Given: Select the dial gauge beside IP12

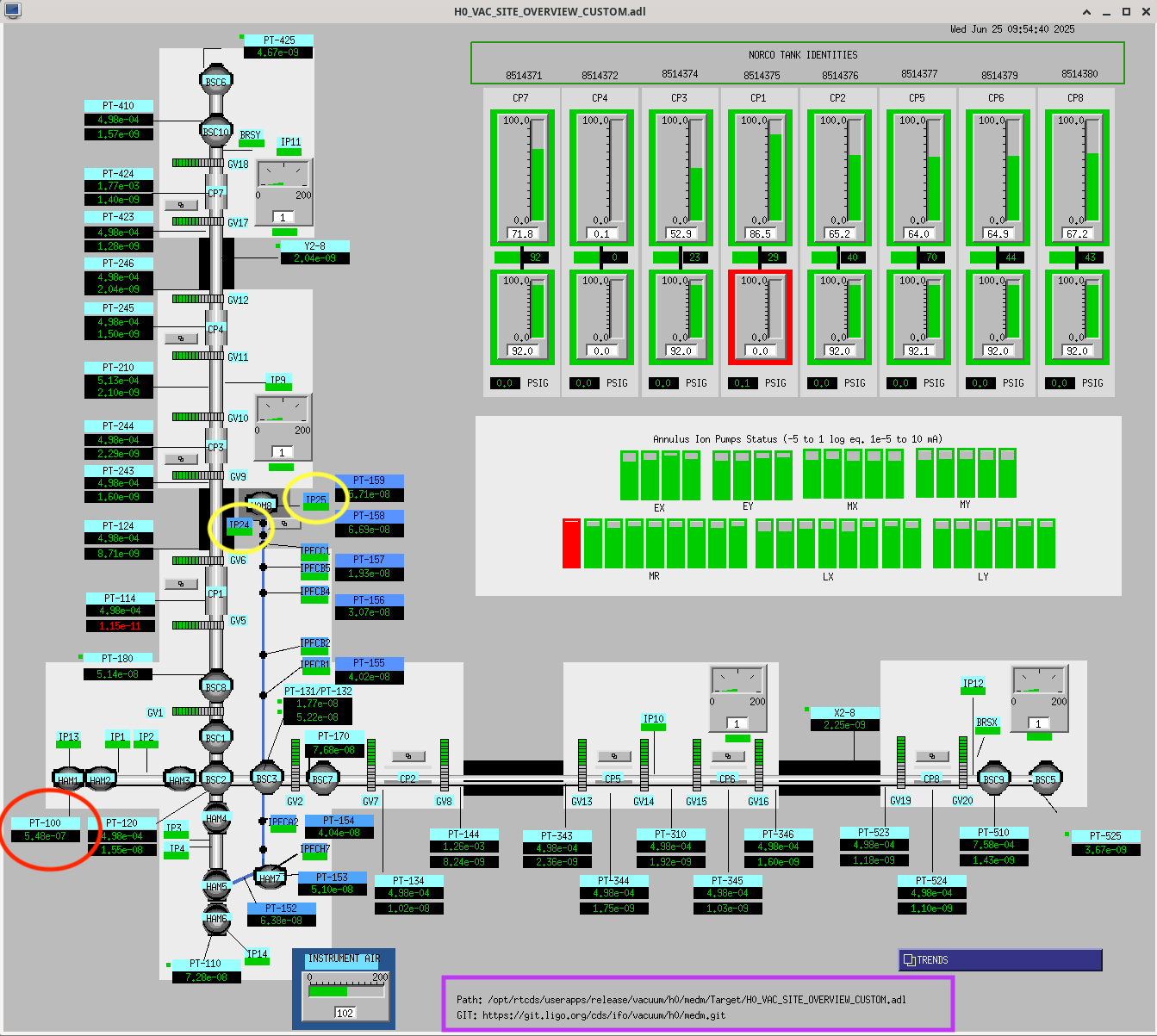Looking at the screenshot, I should (x=1039, y=698).
